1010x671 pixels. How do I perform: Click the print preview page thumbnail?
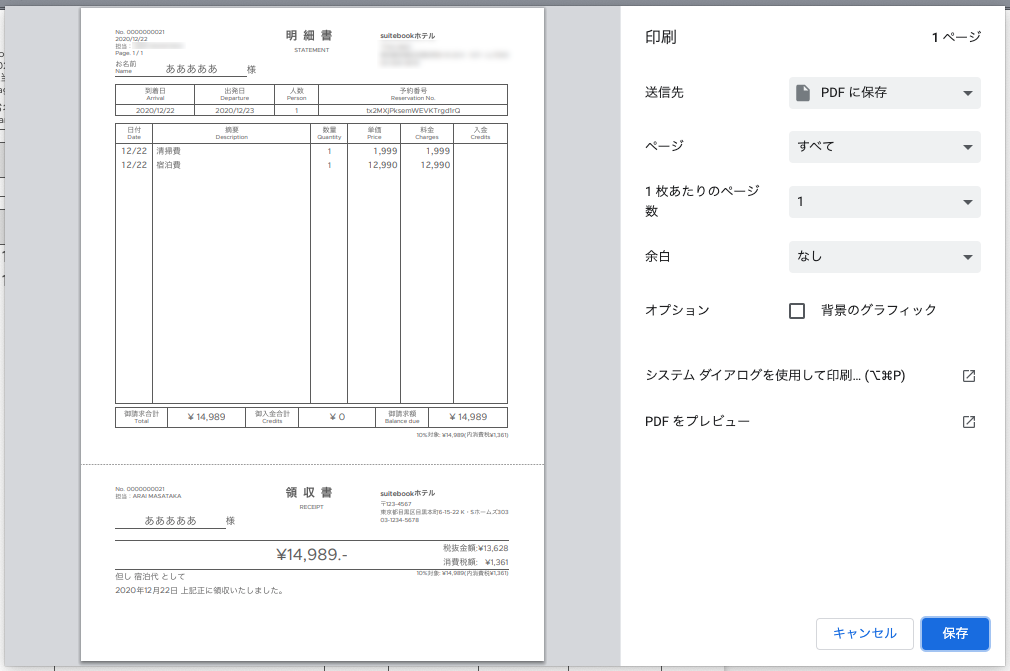pos(312,334)
